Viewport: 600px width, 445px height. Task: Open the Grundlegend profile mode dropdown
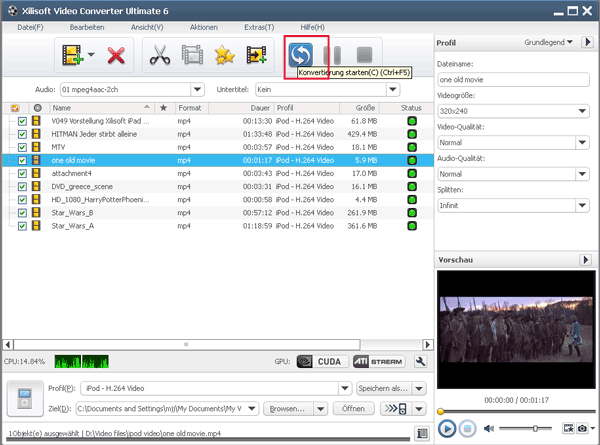[x=548, y=42]
